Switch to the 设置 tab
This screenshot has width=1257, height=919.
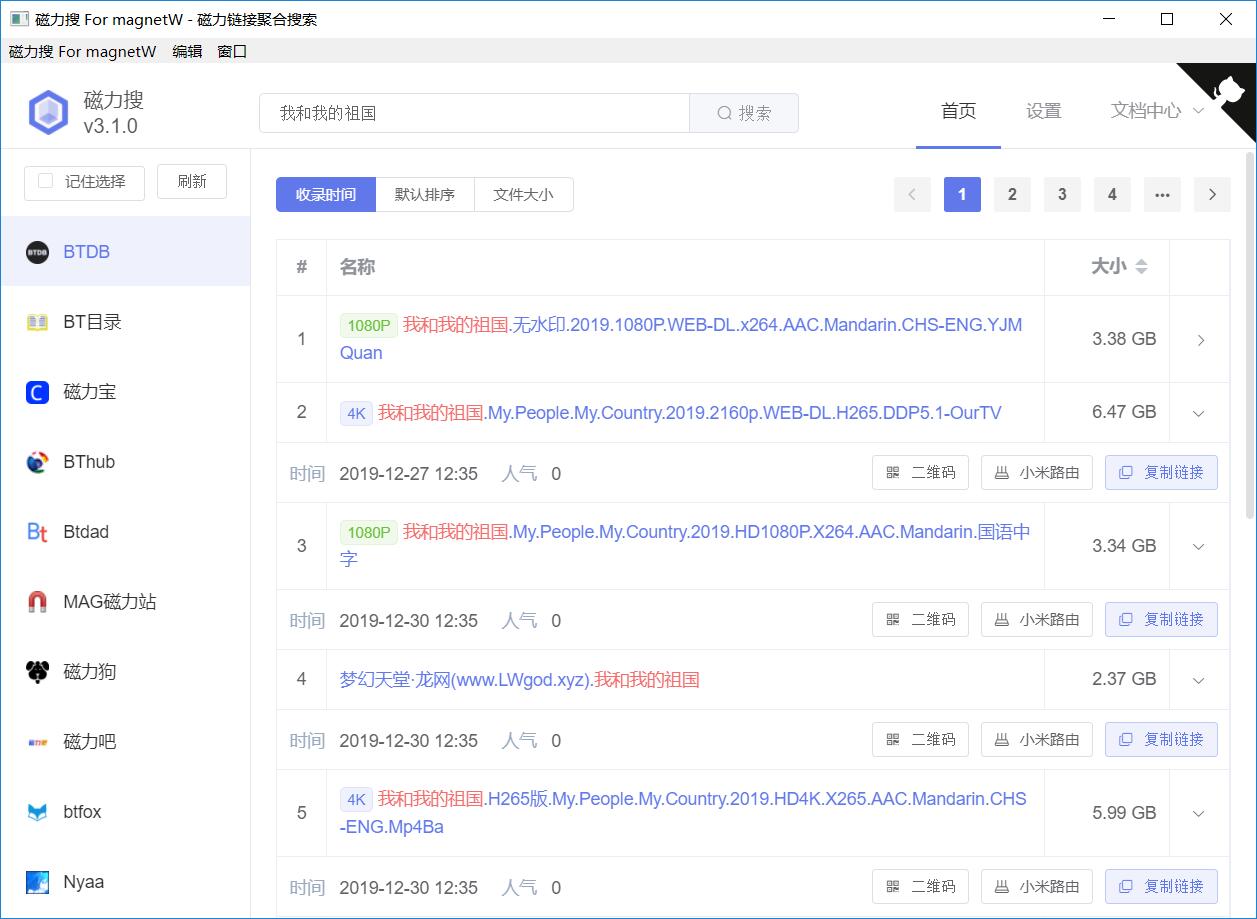tap(1043, 111)
